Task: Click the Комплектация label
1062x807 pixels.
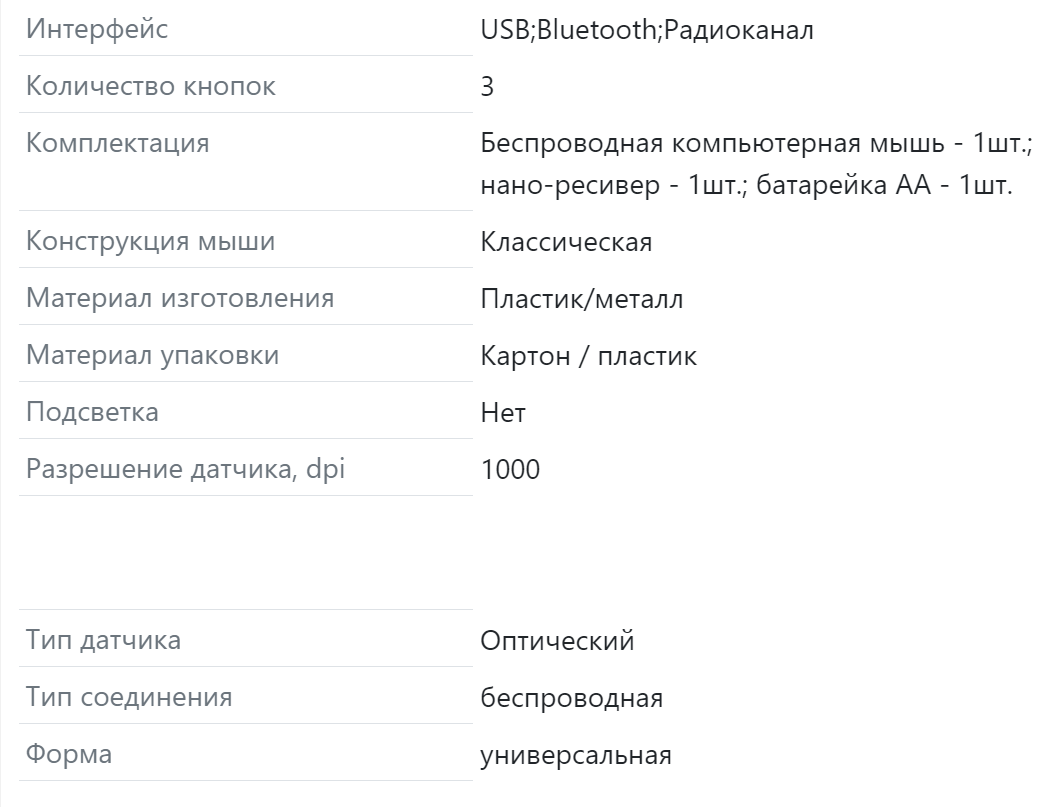Action: click(x=117, y=144)
